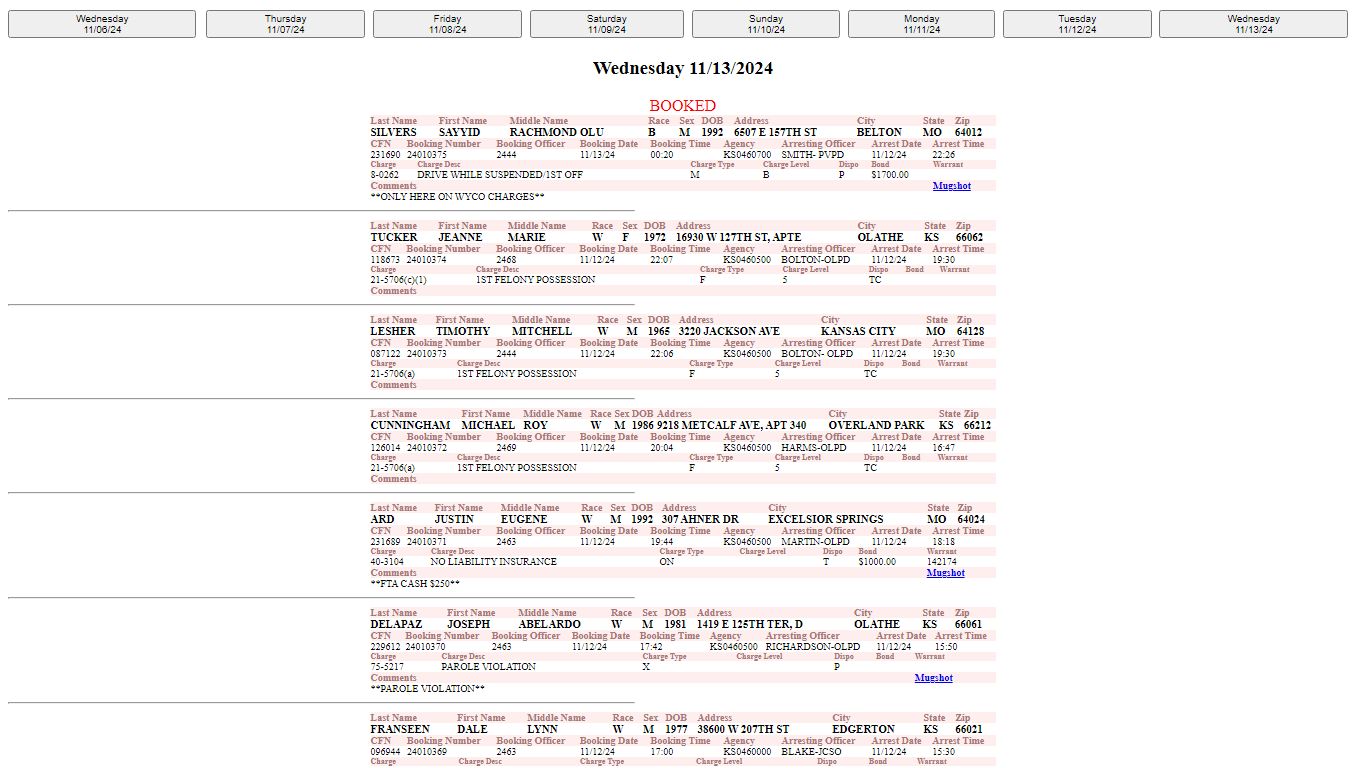Viewport: 1366px width, 768px height.
Task: Click charge code 21-5706(c)(1)
Action: point(398,280)
